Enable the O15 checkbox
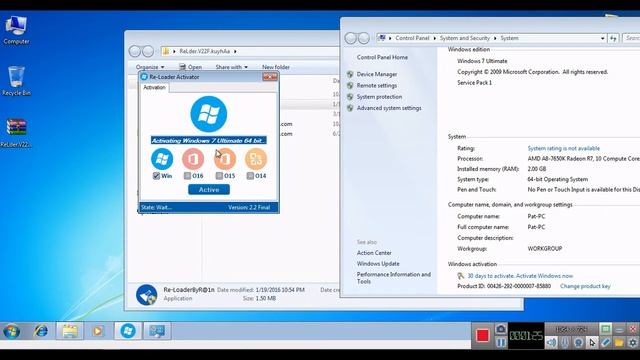The width and height of the screenshot is (640, 360). pos(219,176)
